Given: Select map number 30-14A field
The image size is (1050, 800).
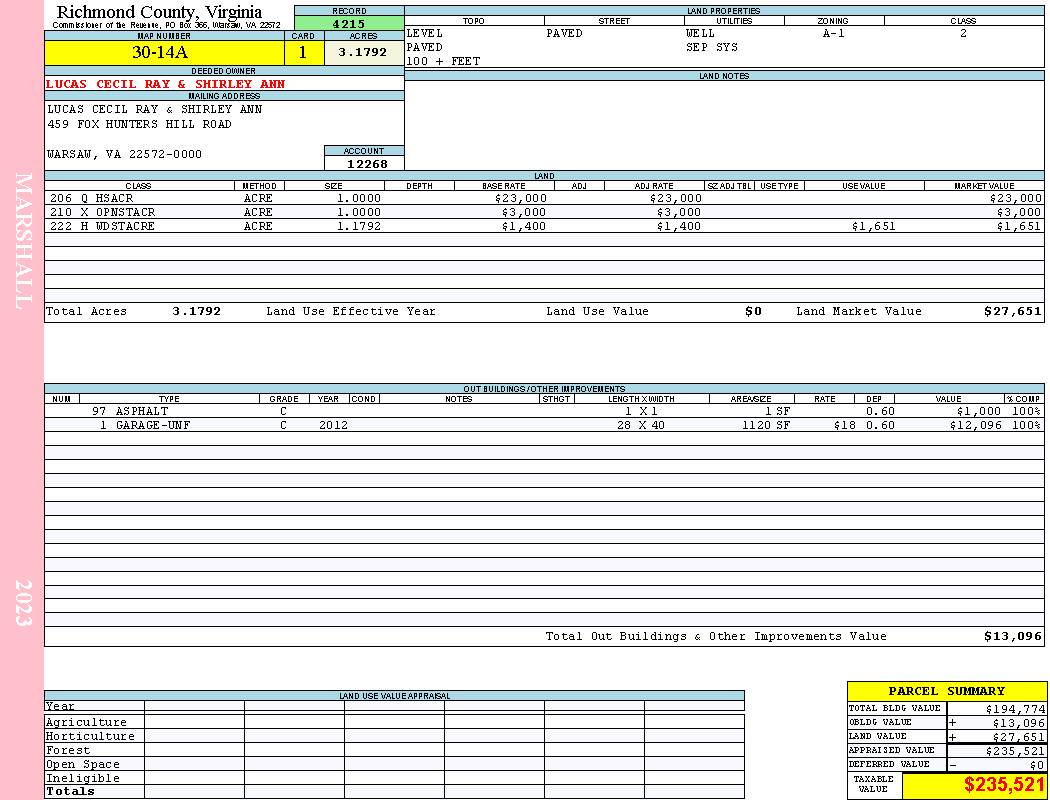Looking at the screenshot, I should point(164,52).
